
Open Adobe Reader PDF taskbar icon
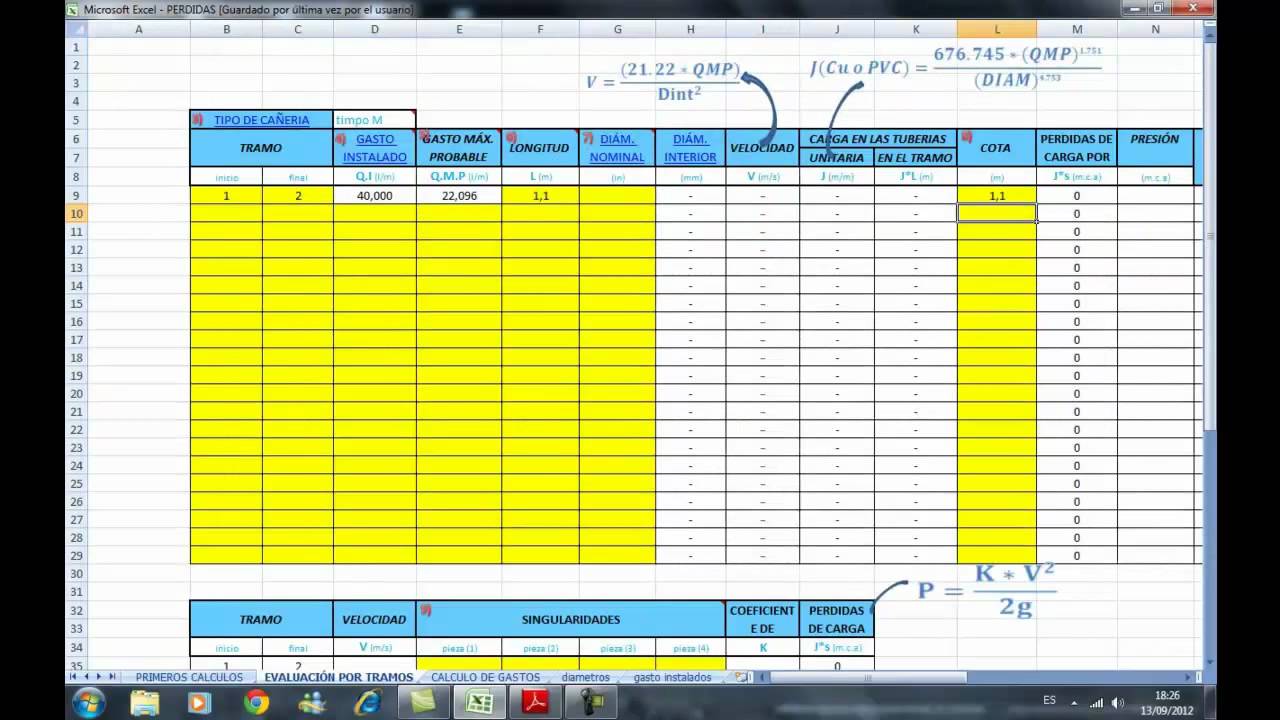(536, 703)
